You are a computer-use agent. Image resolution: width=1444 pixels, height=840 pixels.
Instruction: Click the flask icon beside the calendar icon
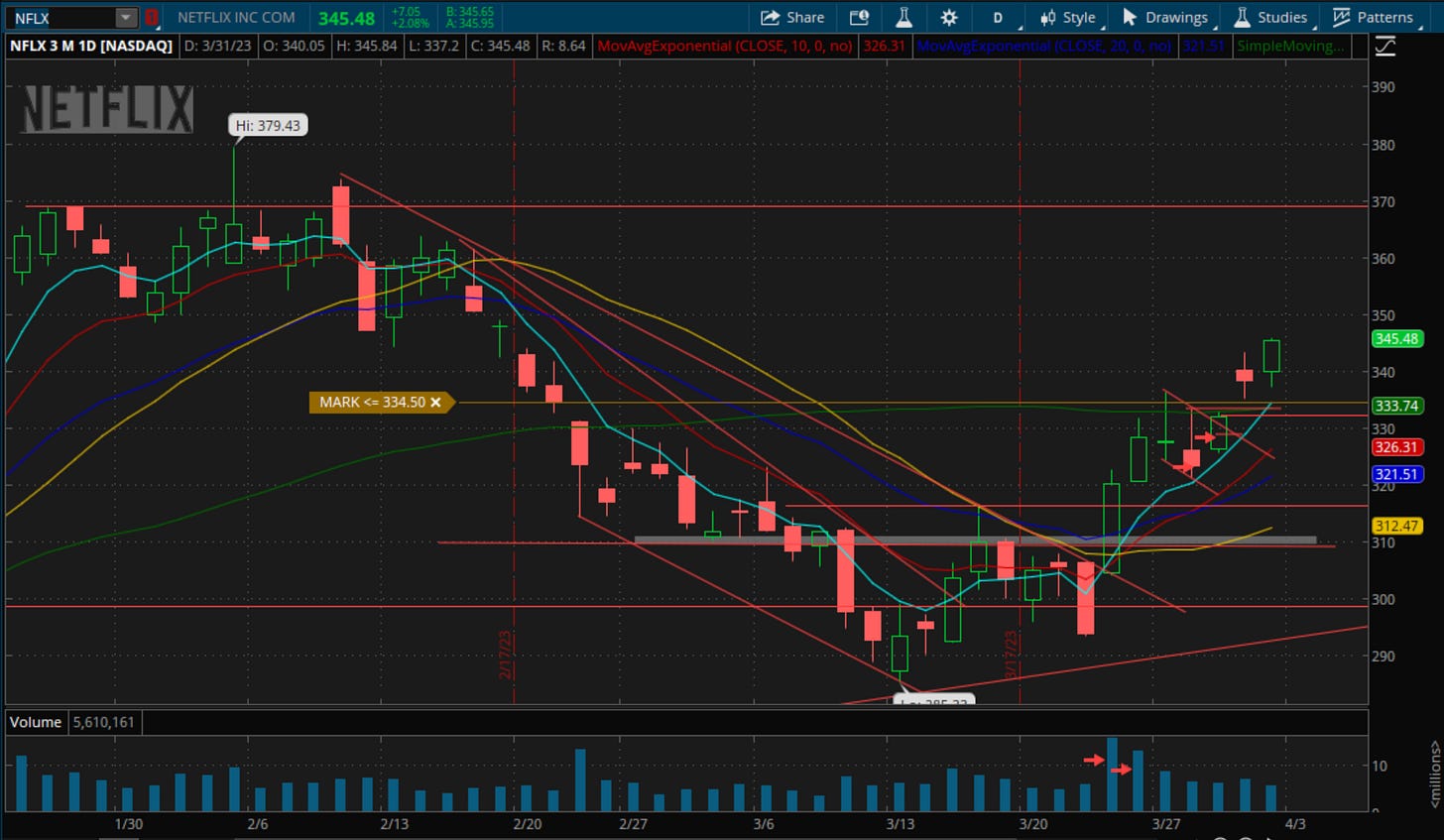click(903, 18)
